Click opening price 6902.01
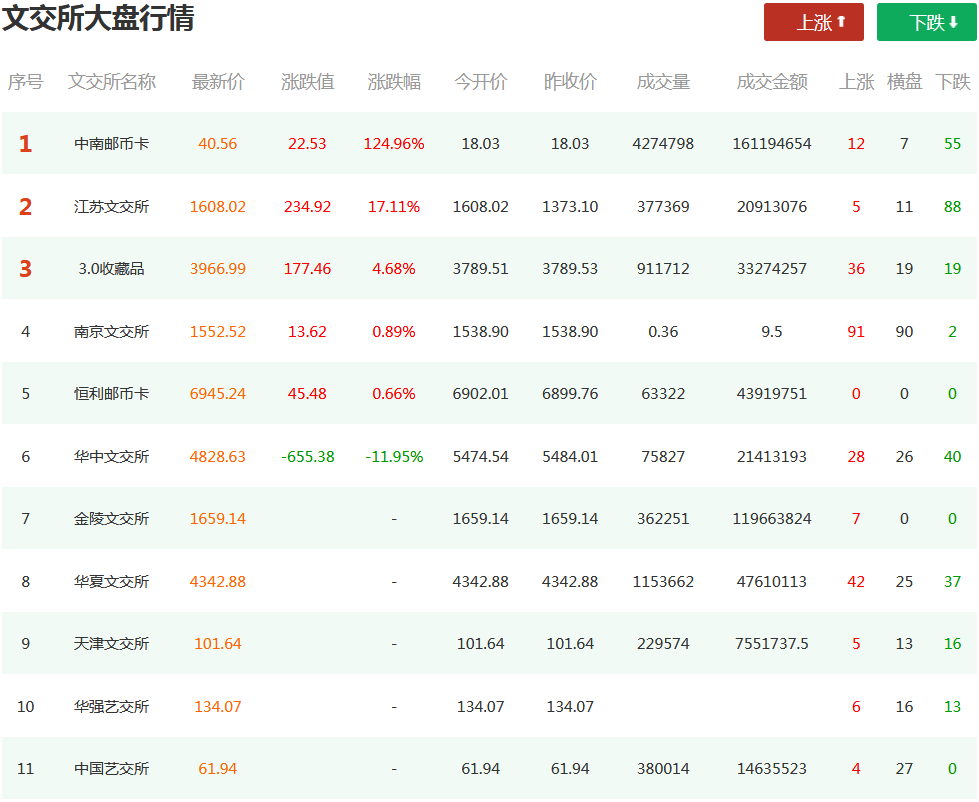 [x=481, y=394]
